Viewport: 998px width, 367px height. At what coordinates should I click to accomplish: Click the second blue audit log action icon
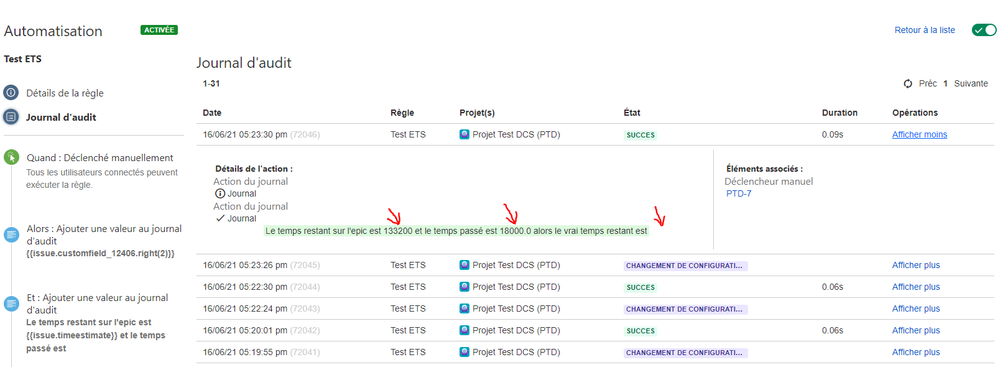tap(11, 303)
